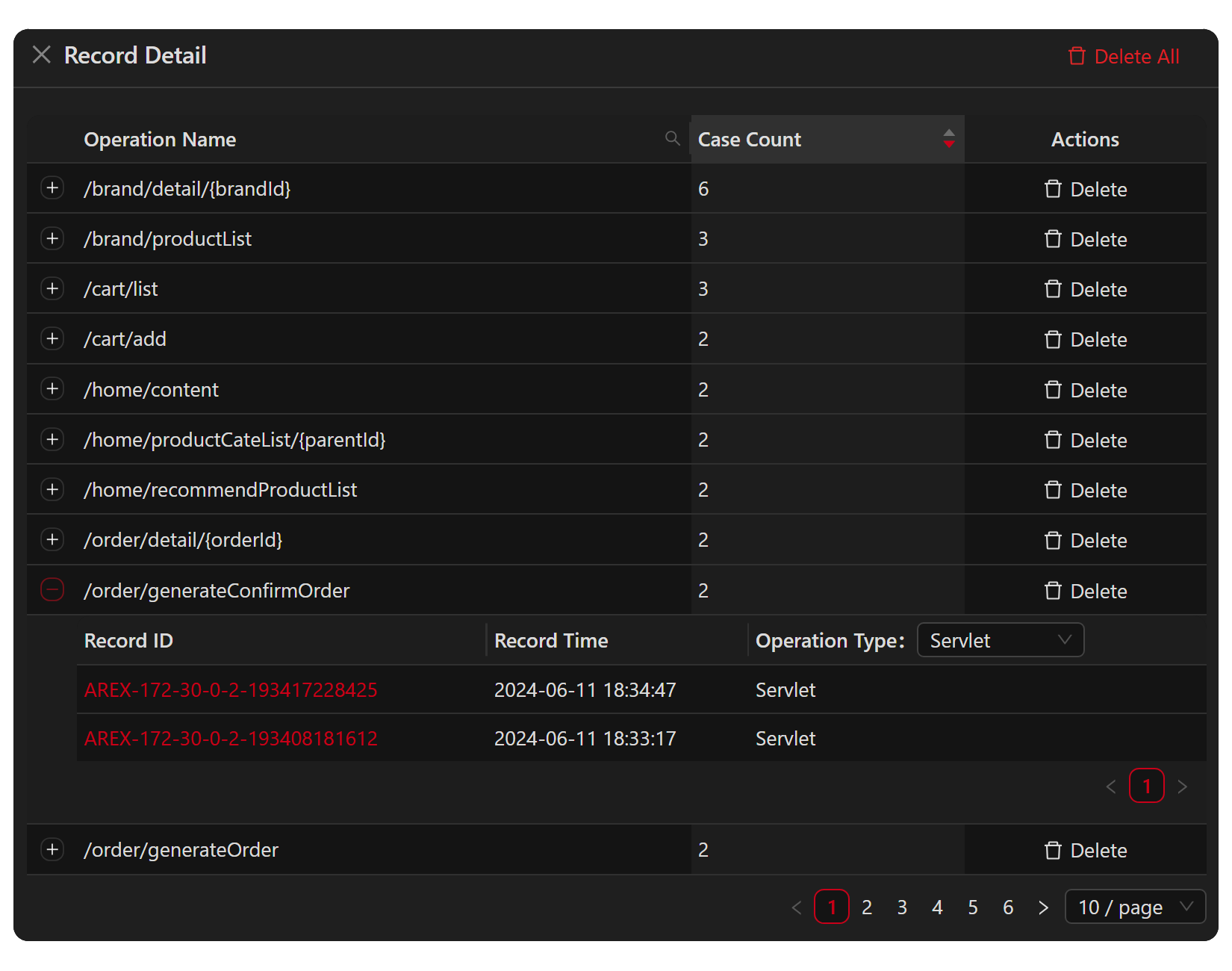This screenshot has width=1232, height=971.
Task: Go to next page of operations
Action: [x=1043, y=908]
